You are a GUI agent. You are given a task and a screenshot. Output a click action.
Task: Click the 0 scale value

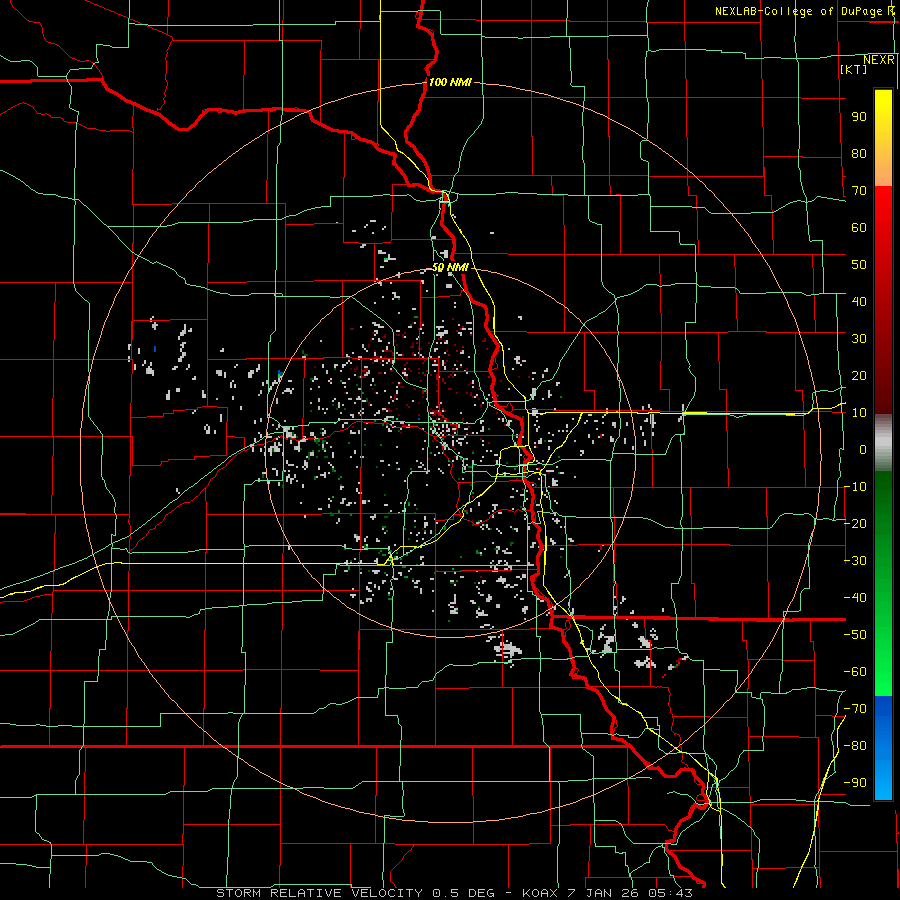point(863,449)
